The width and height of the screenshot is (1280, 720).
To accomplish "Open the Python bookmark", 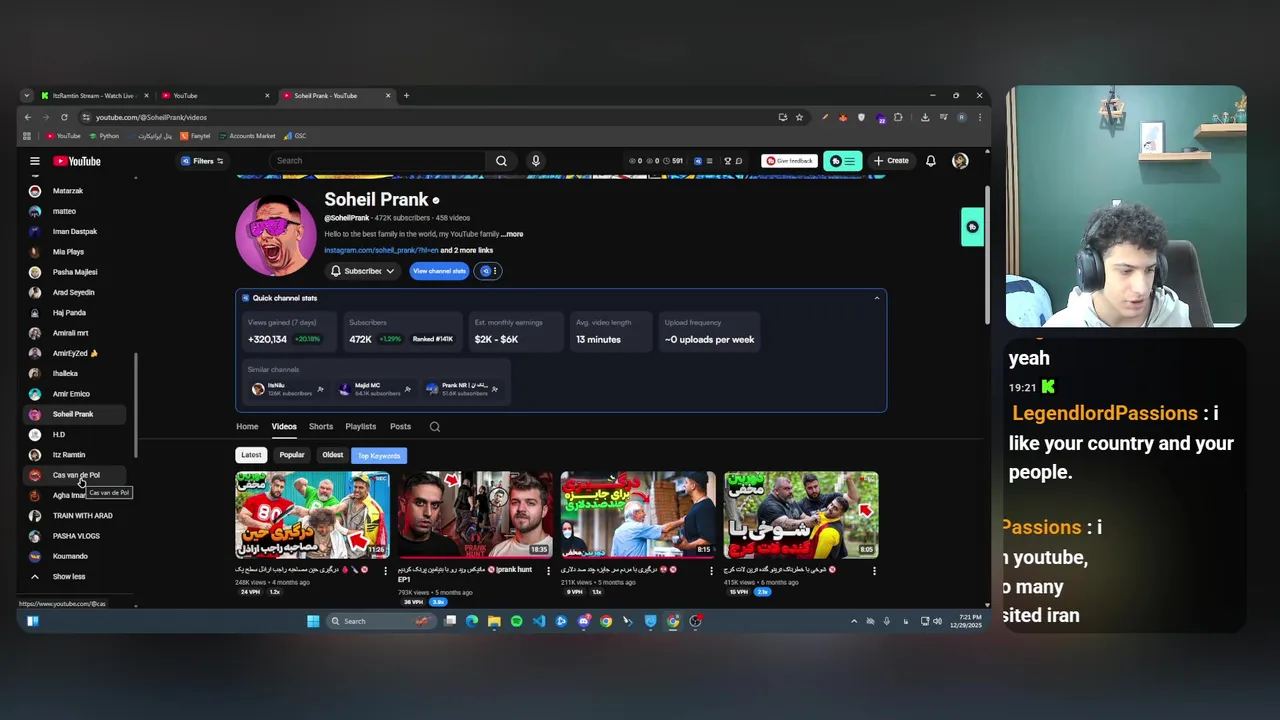I will coord(104,136).
